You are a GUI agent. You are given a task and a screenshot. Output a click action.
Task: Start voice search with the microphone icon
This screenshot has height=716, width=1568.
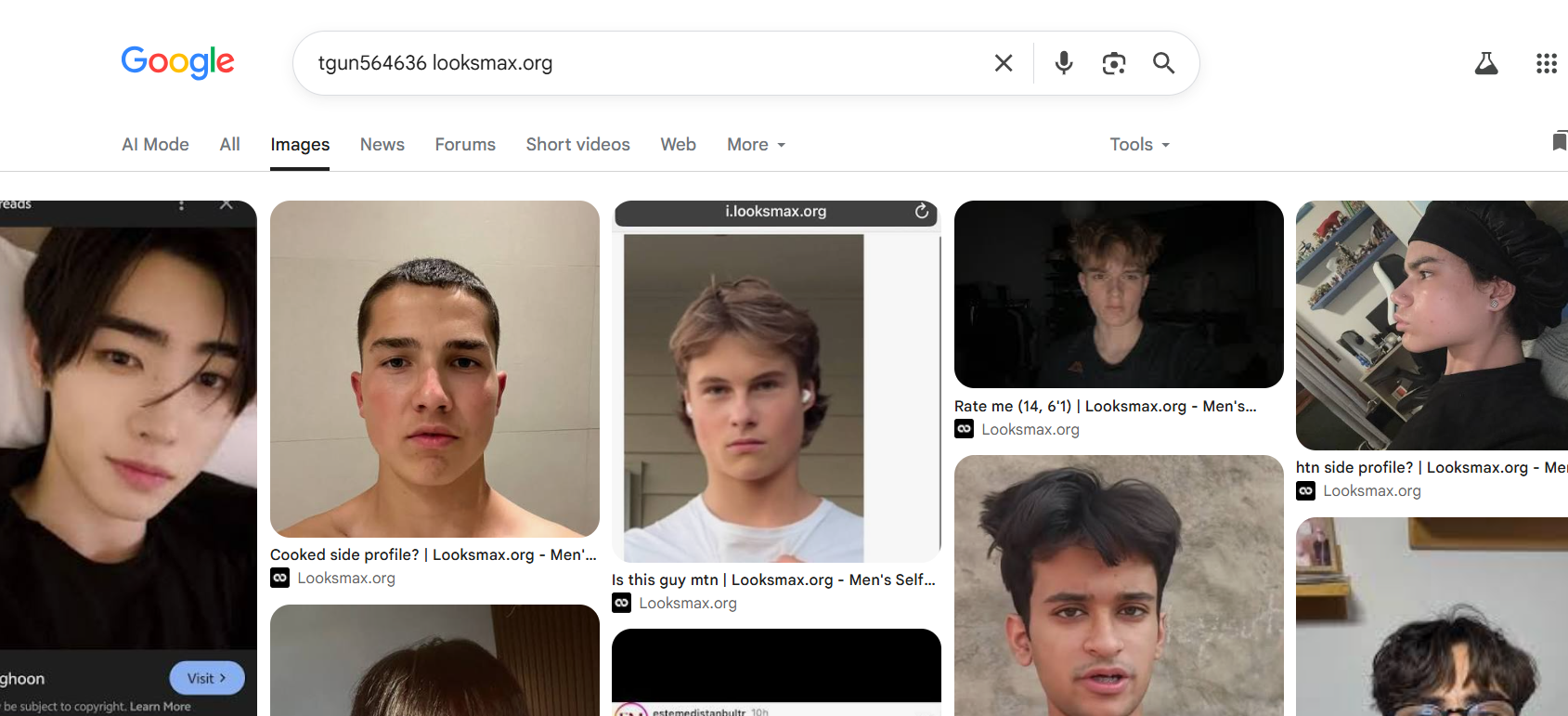coord(1064,63)
